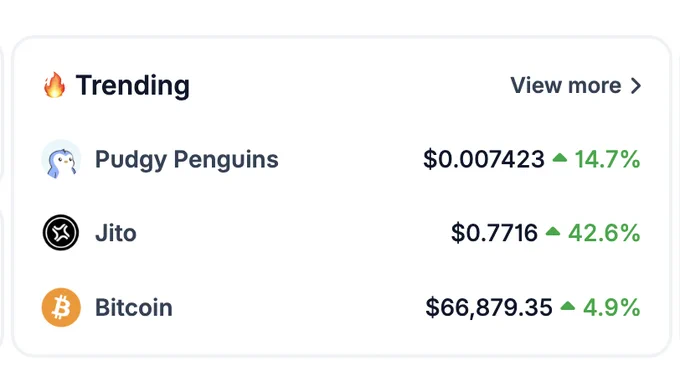Viewport: 680px width, 387px height.
Task: Click the $0.007423 price value
Action: tap(484, 159)
